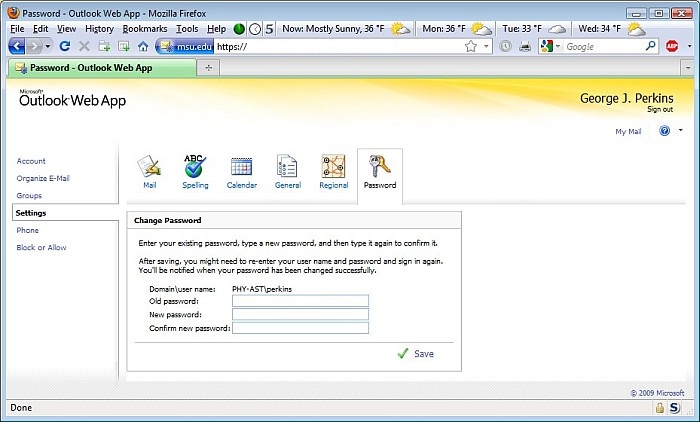Click the 5-day forecast icon
This screenshot has height=422, width=700.
(x=269, y=29)
